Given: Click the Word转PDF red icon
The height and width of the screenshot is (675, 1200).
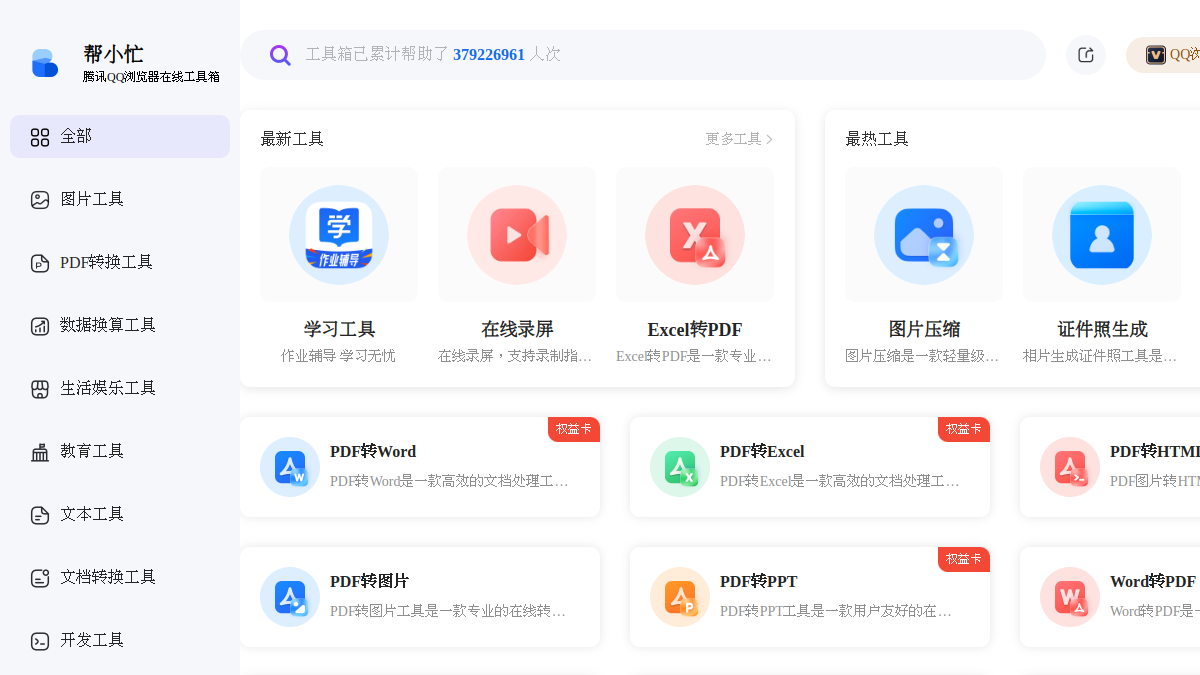Looking at the screenshot, I should point(1070,597).
